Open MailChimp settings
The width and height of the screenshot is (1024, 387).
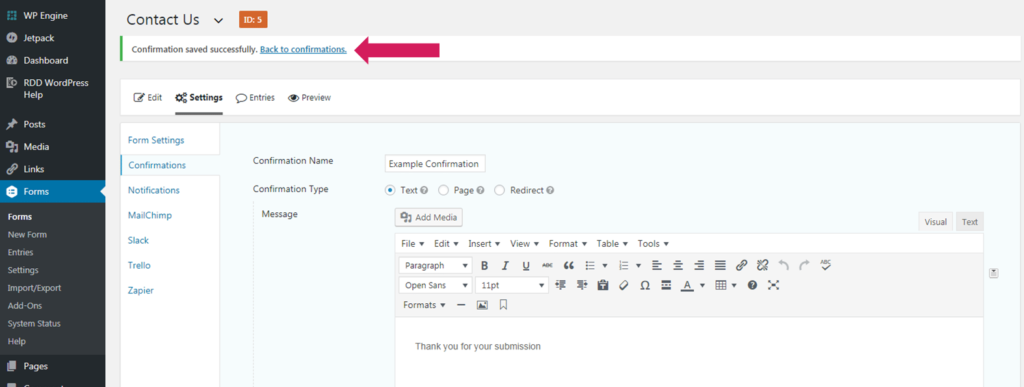click(x=150, y=215)
